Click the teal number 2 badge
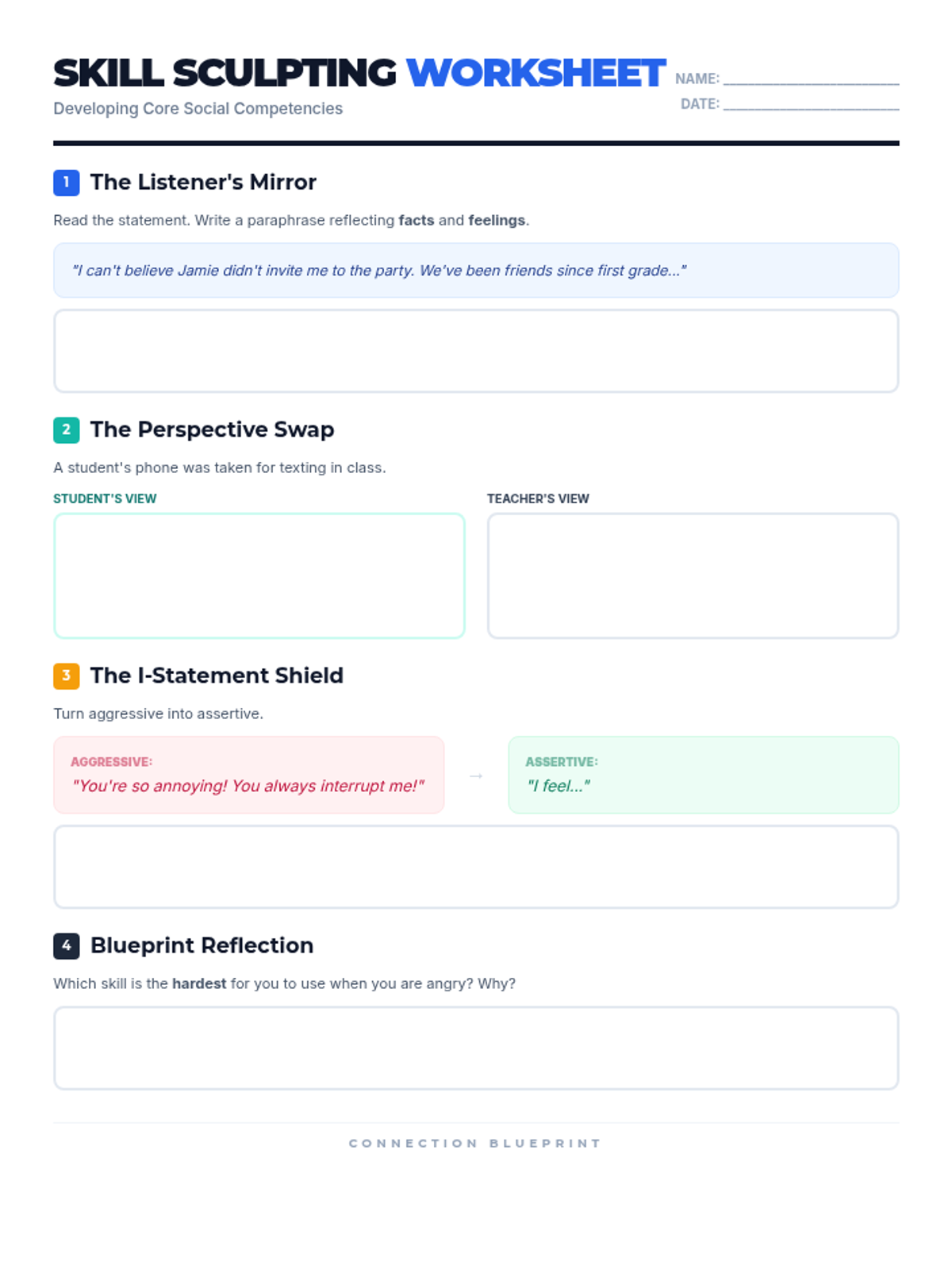The image size is (952, 1270). click(66, 429)
